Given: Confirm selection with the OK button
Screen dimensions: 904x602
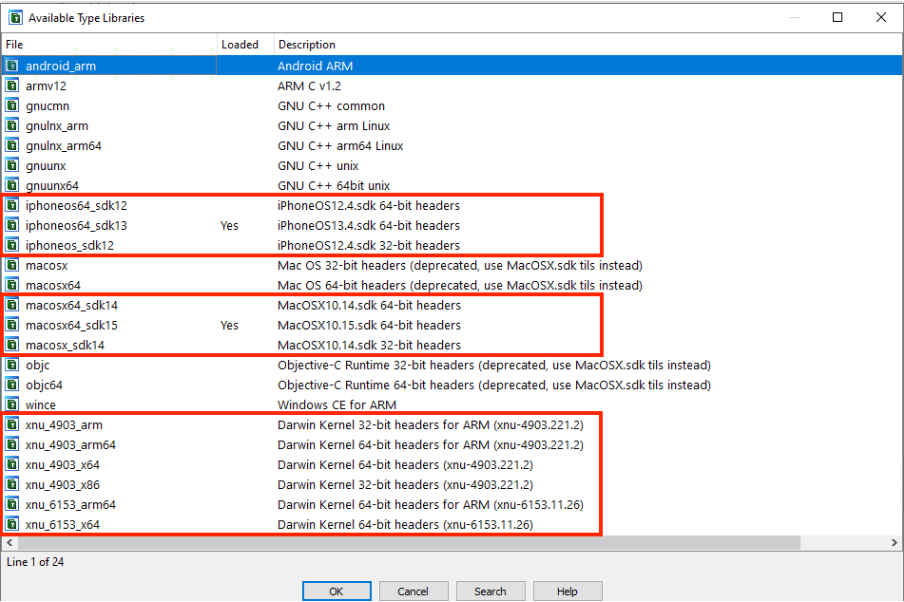Looking at the screenshot, I should [x=337, y=591].
